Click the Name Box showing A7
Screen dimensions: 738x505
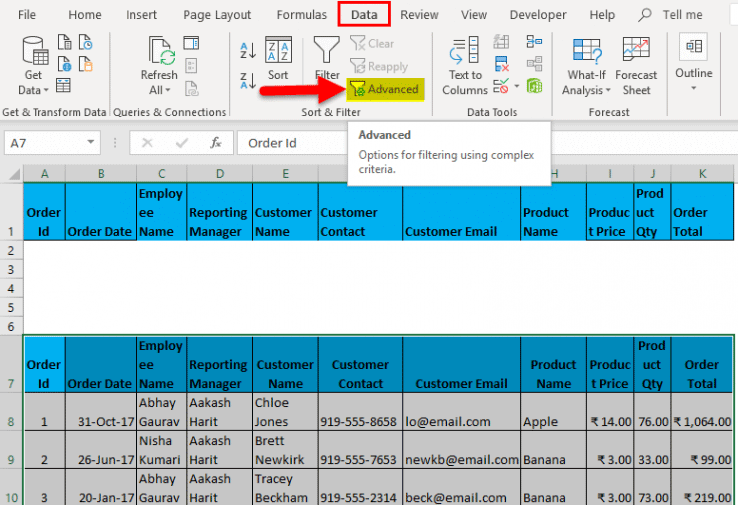tap(46, 143)
